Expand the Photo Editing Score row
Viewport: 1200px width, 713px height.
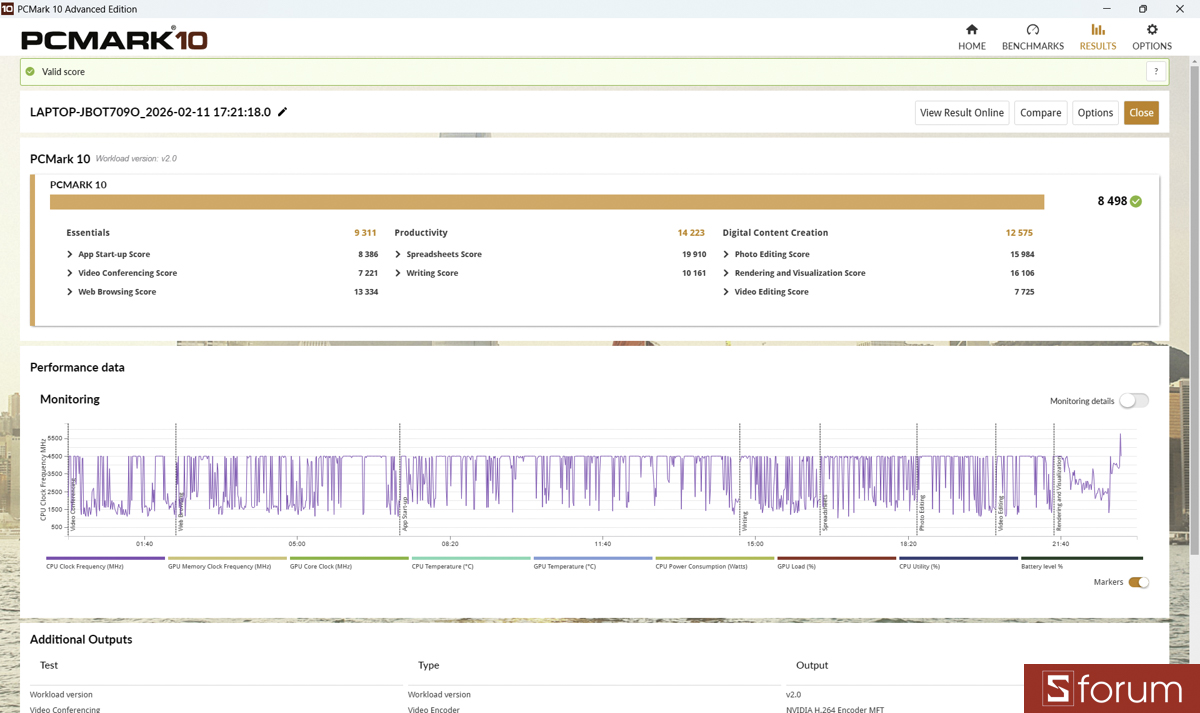point(726,254)
